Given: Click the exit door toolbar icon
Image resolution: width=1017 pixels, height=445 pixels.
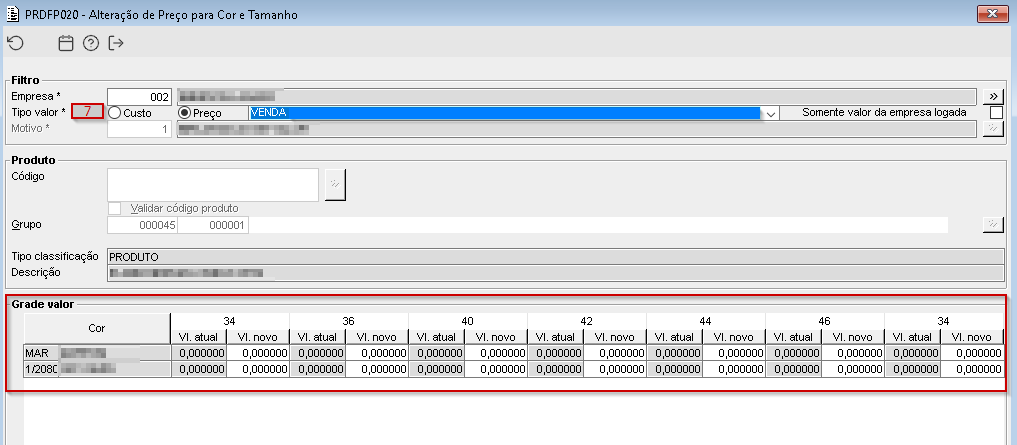Looking at the screenshot, I should (x=116, y=43).
